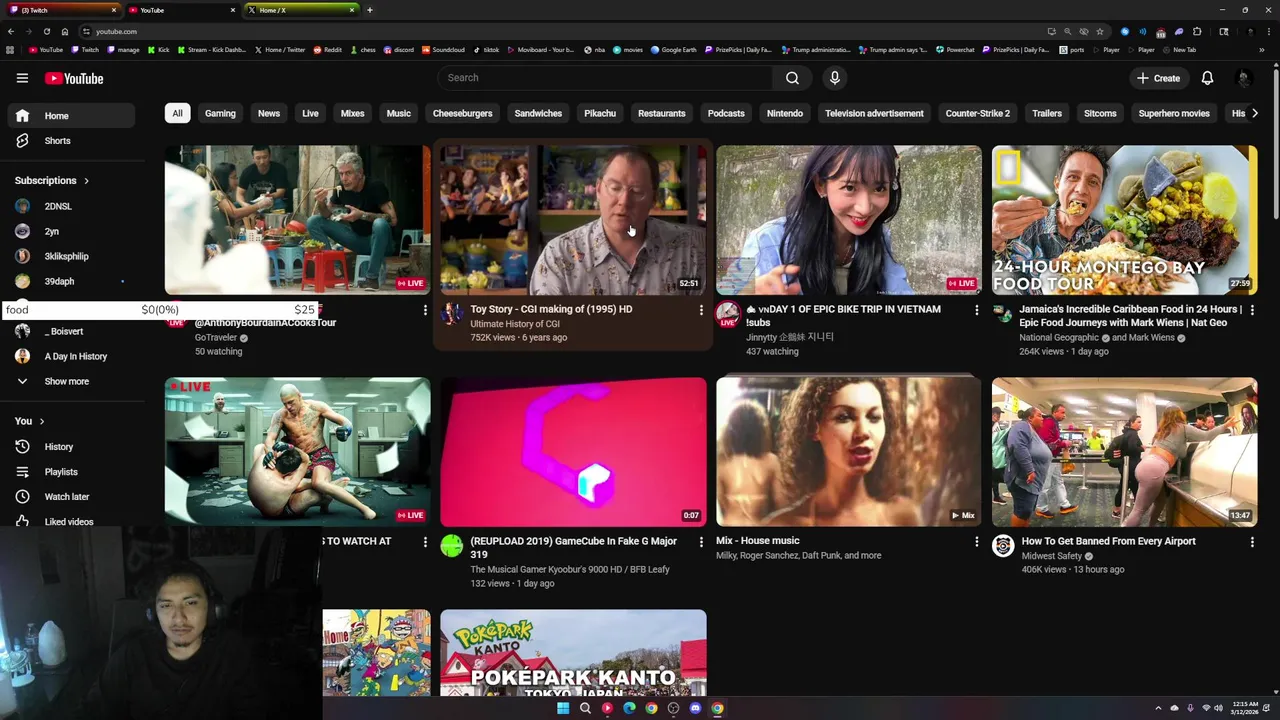Select the Counter-Strike 2 chip
This screenshot has height=720, width=1280.
click(x=978, y=113)
